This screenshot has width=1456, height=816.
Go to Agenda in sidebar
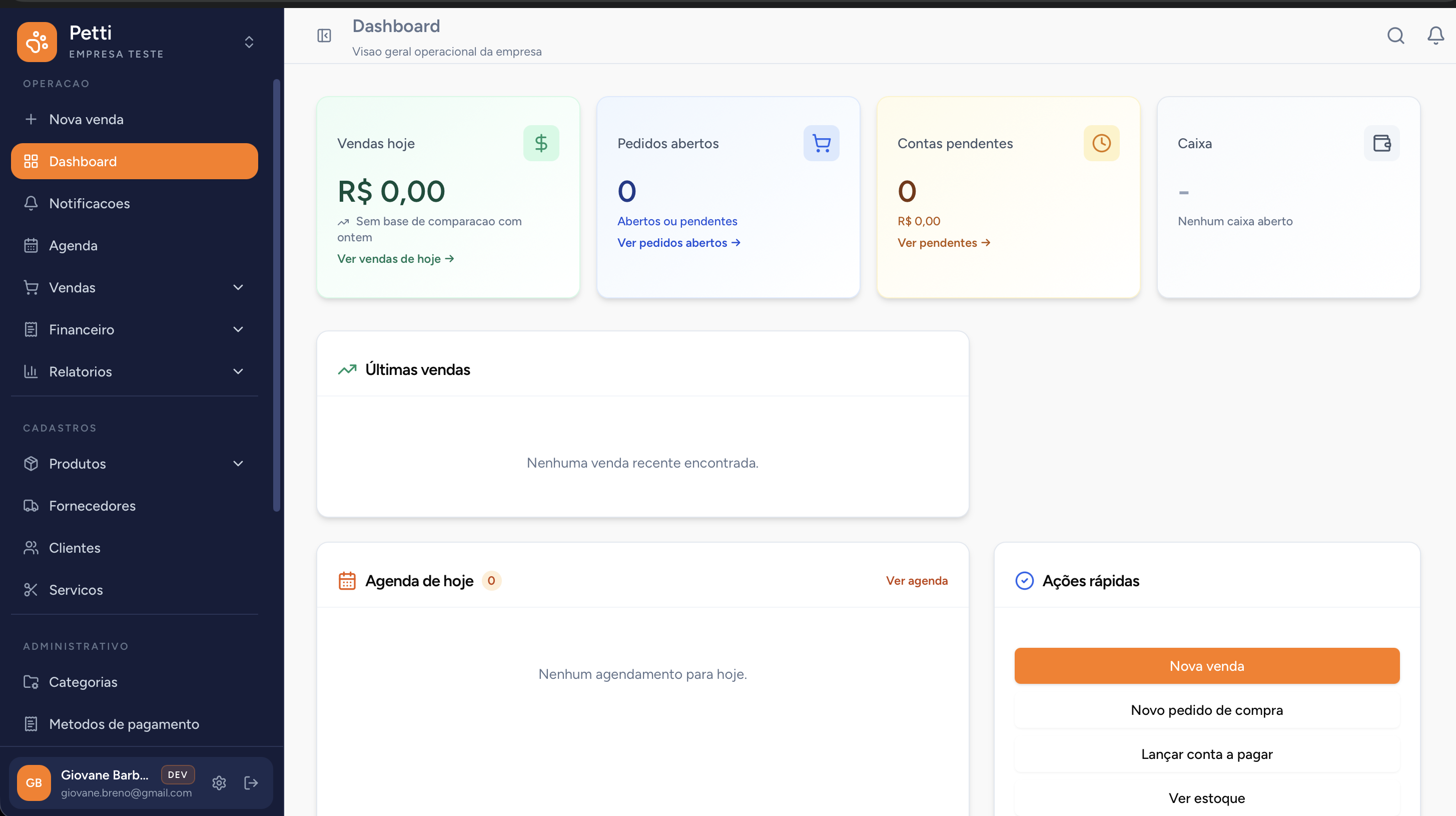pyautogui.click(x=135, y=245)
